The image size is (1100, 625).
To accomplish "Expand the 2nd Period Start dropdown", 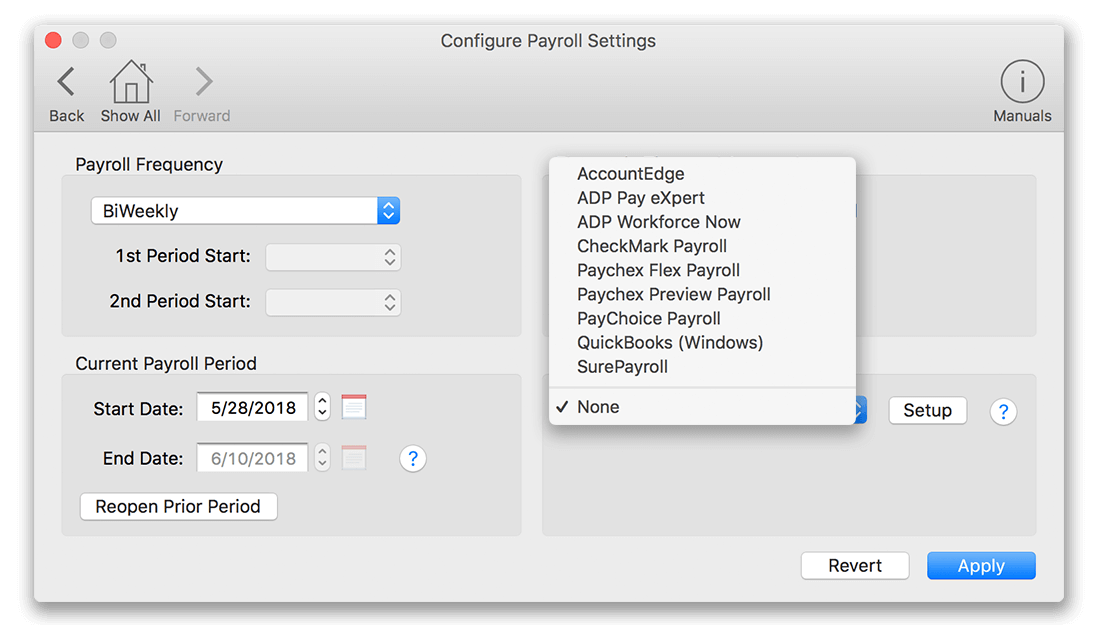I will [333, 302].
